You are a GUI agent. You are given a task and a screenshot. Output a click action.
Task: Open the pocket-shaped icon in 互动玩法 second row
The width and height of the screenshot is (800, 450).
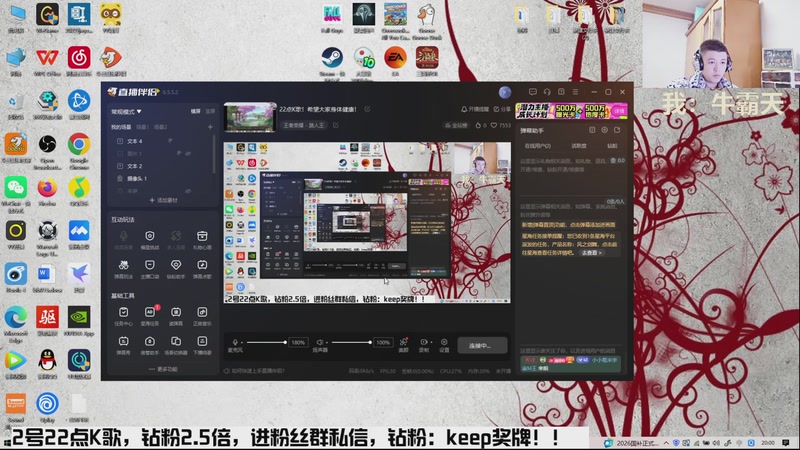pyautogui.click(x=149, y=265)
